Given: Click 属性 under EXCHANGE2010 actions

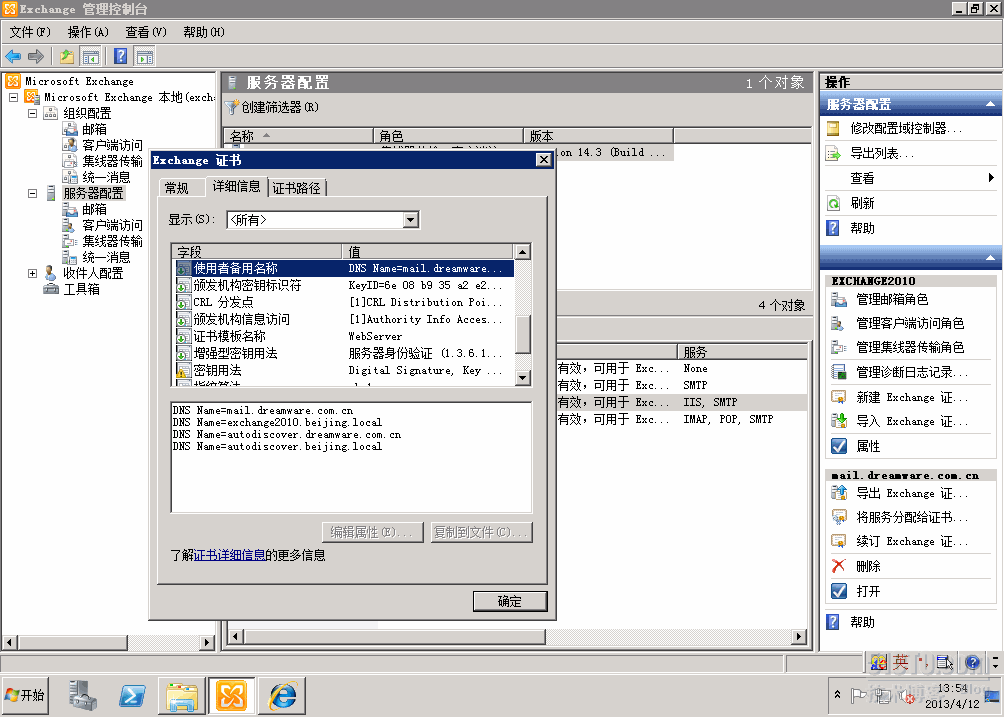Looking at the screenshot, I should 868,446.
